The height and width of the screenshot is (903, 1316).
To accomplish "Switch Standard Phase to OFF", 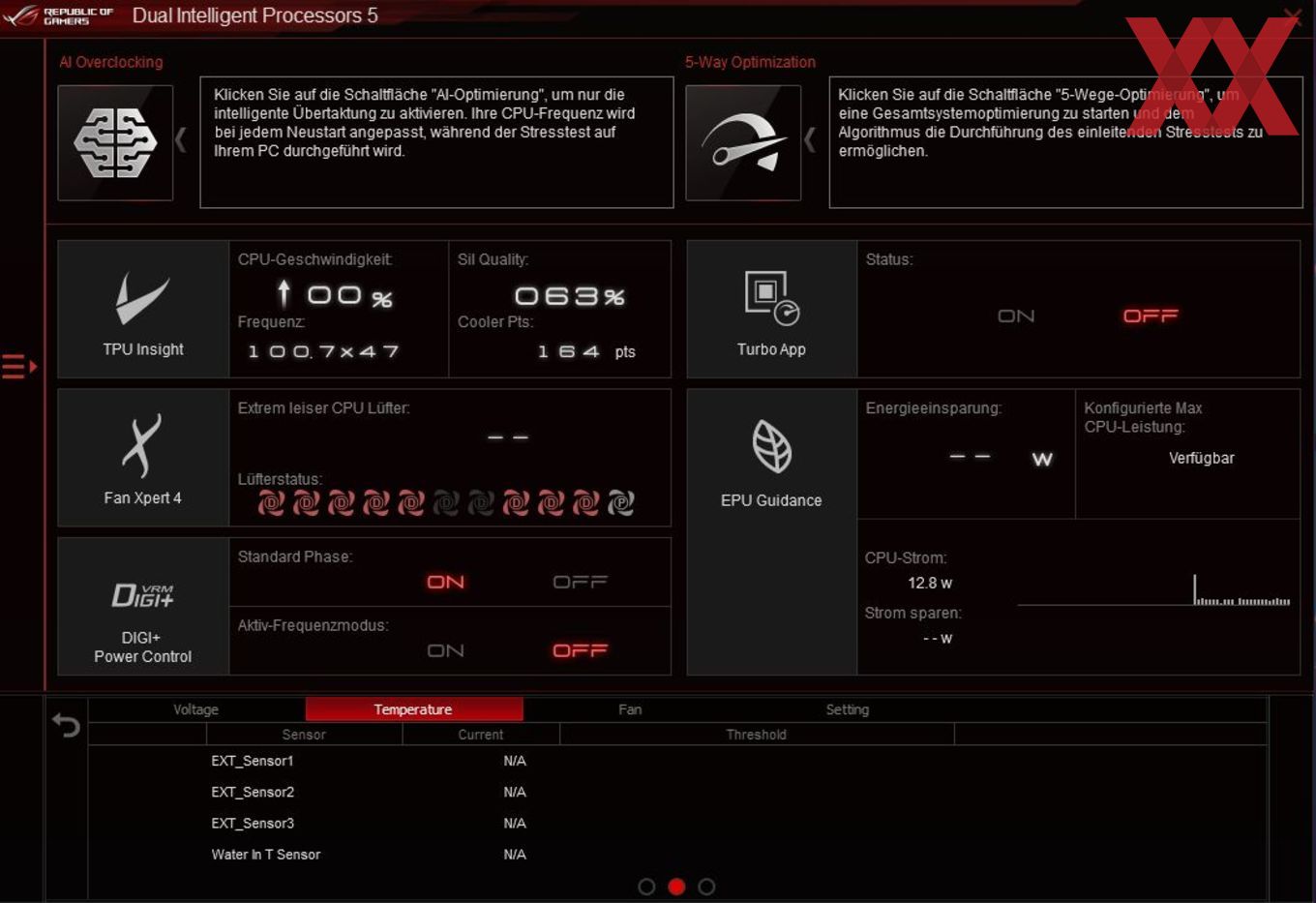I will click(x=580, y=582).
